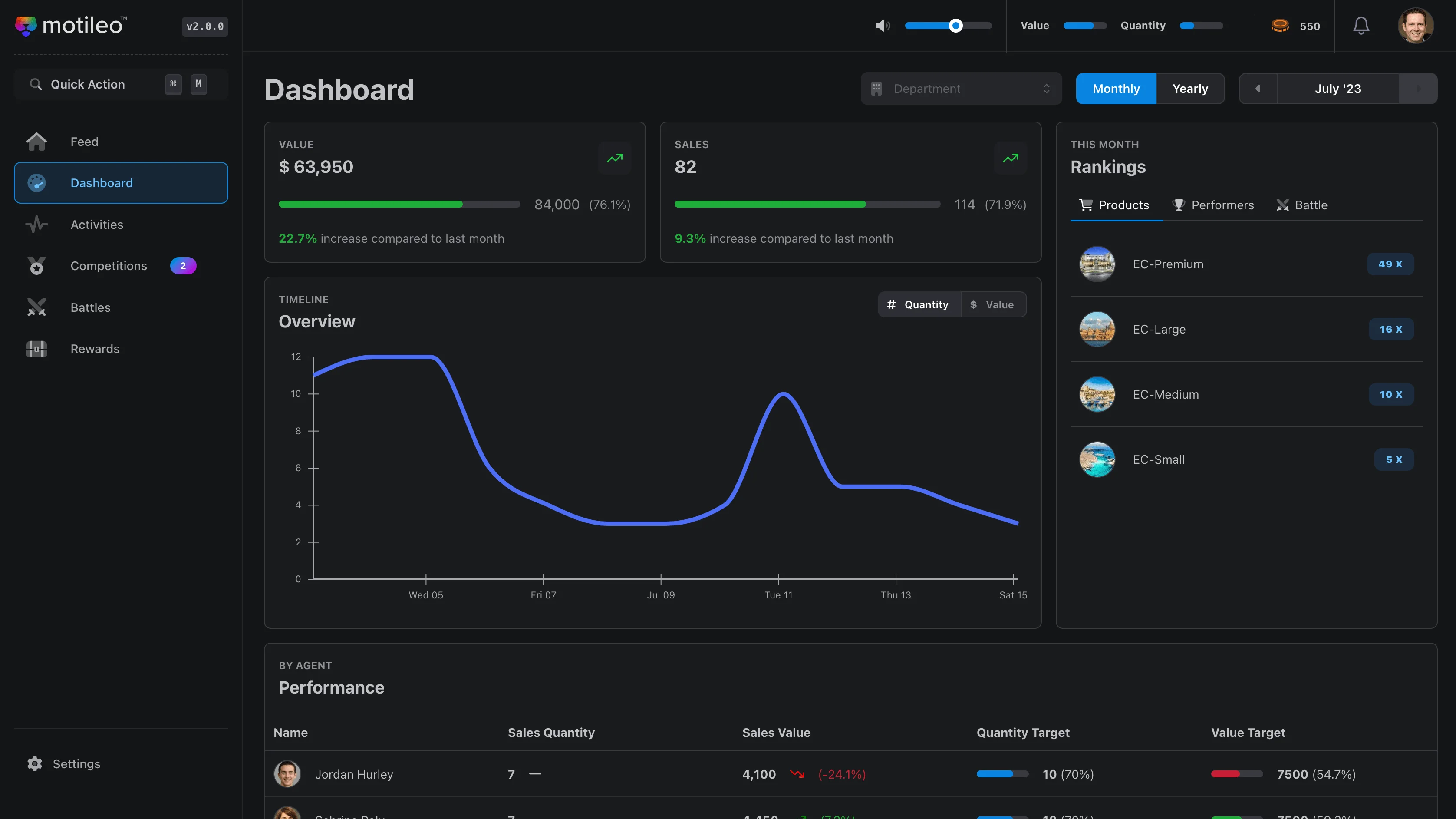Switch timeline to Value view
The image size is (1456, 819).
pyautogui.click(x=994, y=305)
